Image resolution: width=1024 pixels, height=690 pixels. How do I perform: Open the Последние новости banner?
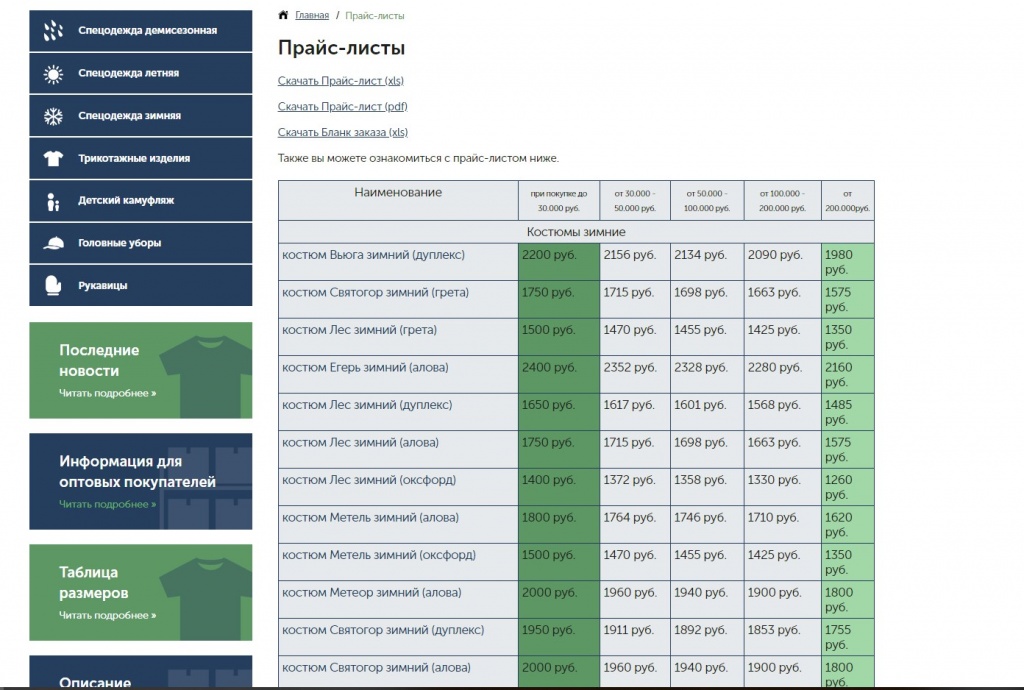[140, 370]
